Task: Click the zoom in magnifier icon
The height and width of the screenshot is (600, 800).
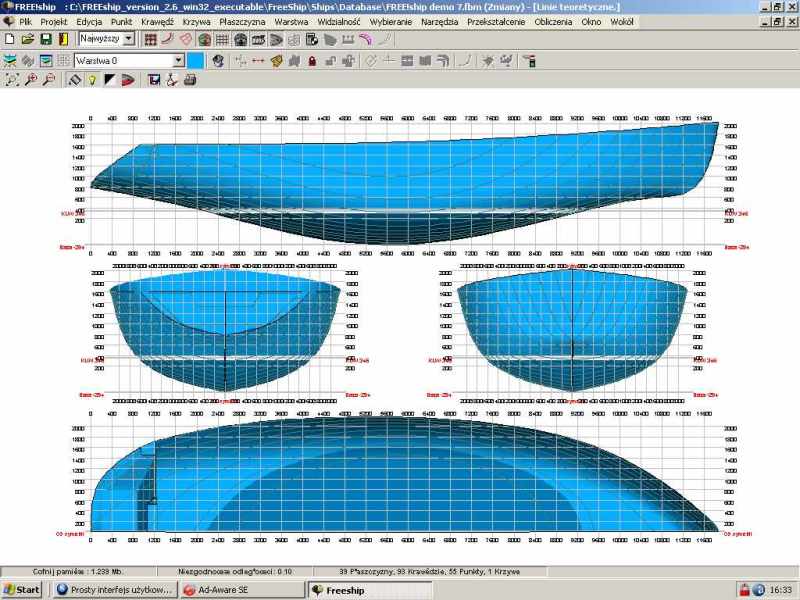Action: pyautogui.click(x=30, y=79)
